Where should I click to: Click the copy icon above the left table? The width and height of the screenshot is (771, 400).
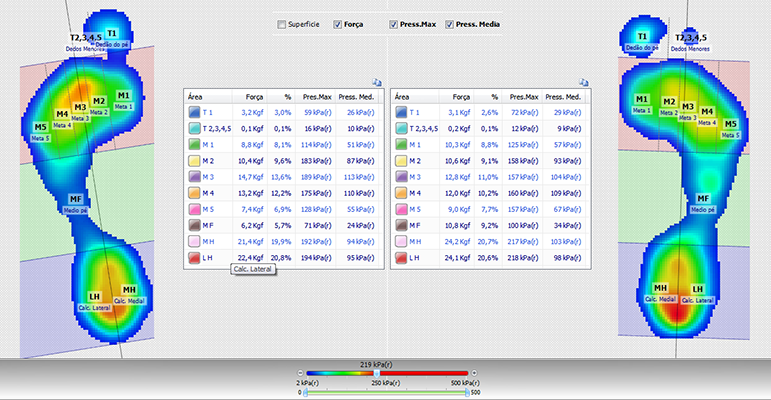pyautogui.click(x=376, y=83)
